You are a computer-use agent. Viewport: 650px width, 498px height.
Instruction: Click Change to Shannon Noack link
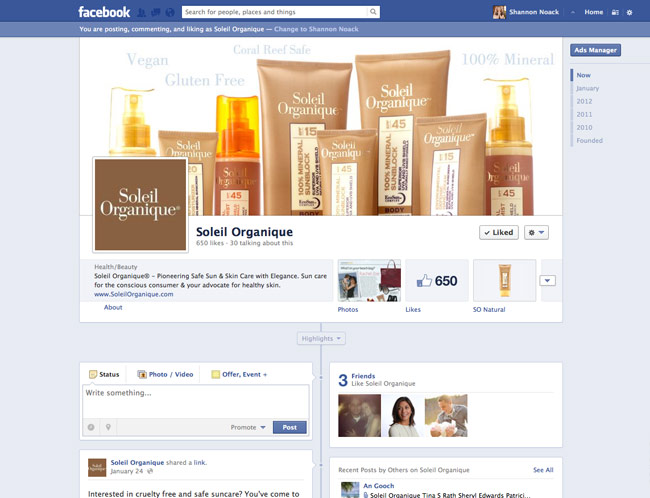[x=316, y=29]
